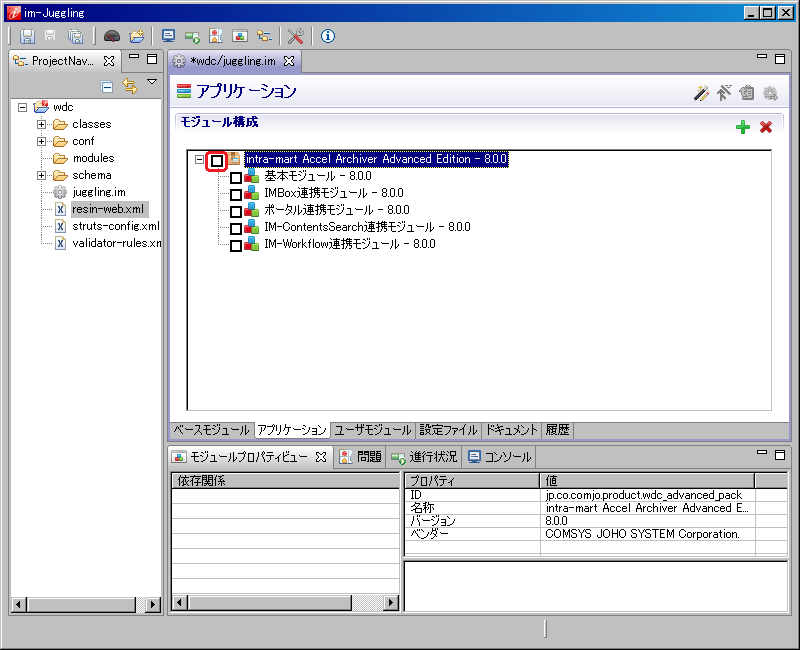This screenshot has width=800, height=650.
Task: Close the ProjectNavigator view tab
Action: click(x=109, y=61)
